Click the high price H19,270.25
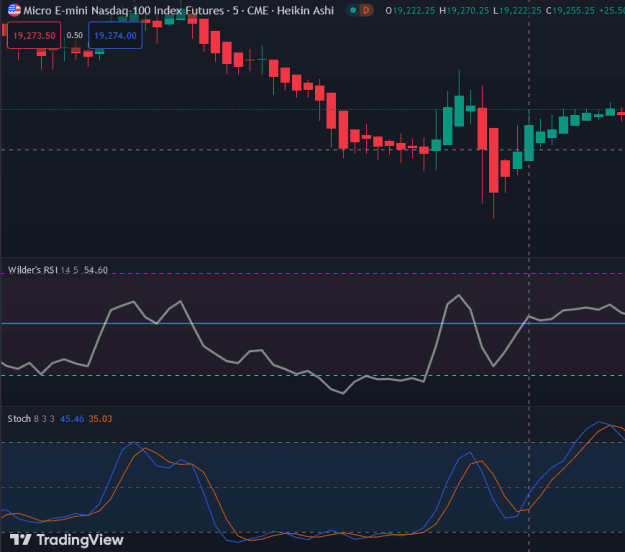Viewport: 625px width, 552px height. [464, 11]
